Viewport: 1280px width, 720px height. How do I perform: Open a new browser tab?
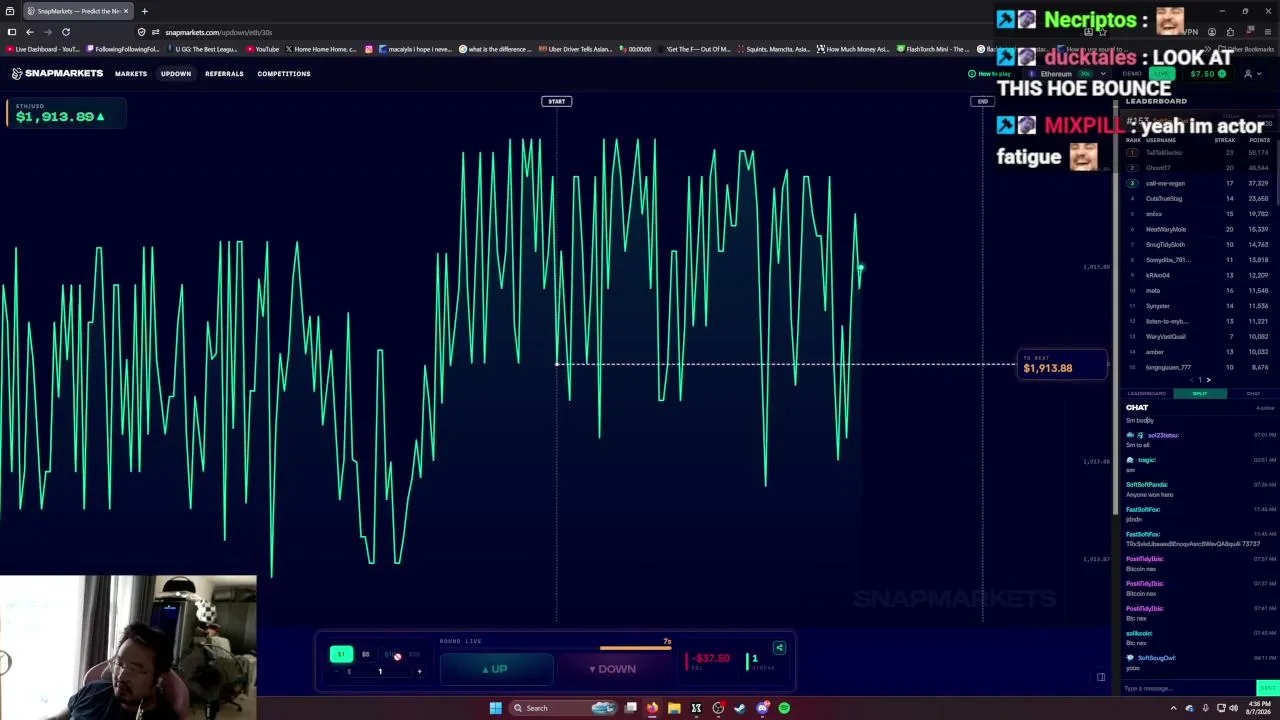pos(144,11)
